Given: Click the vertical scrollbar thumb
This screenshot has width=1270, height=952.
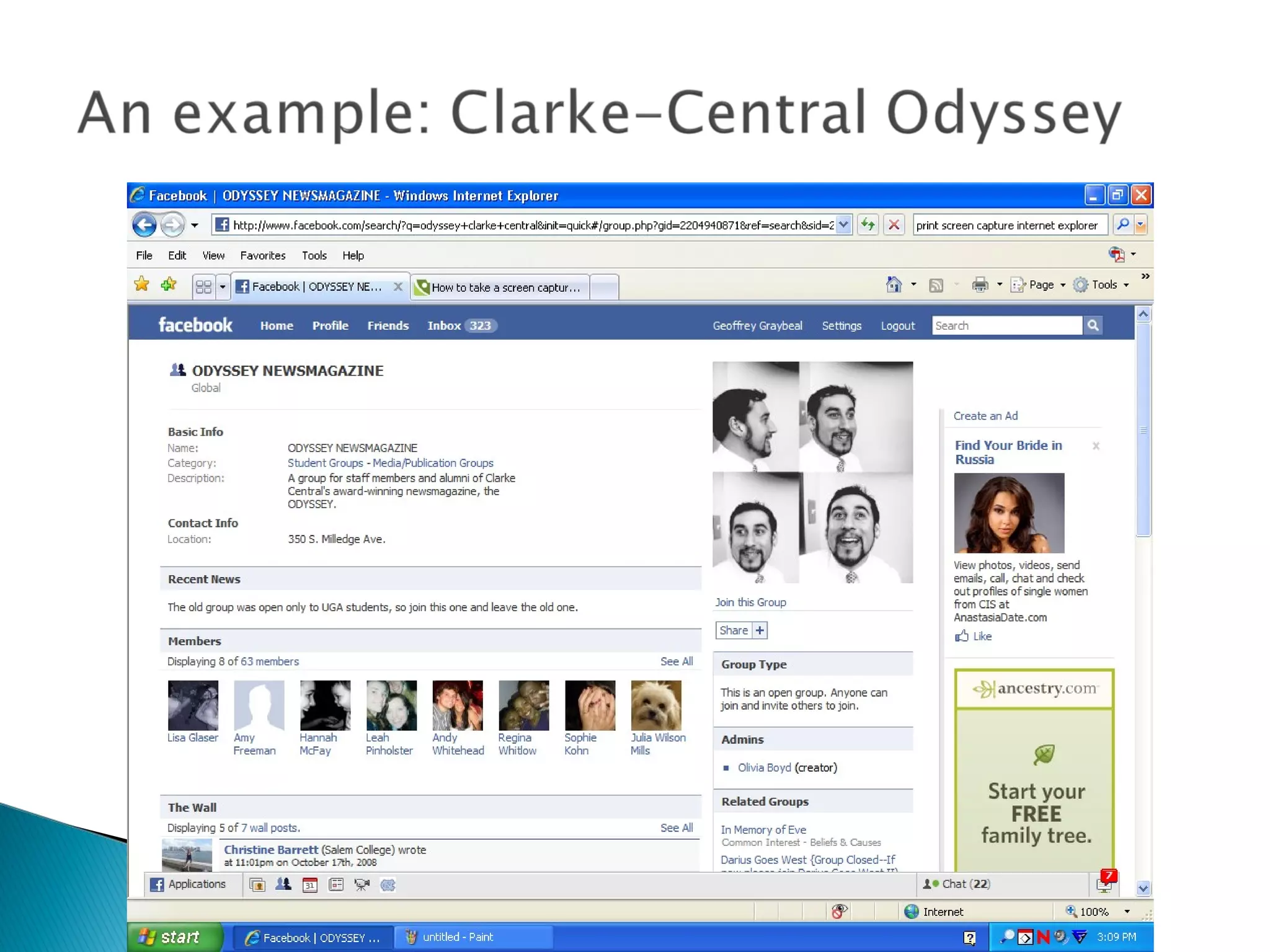Looking at the screenshot, I should [x=1143, y=429].
